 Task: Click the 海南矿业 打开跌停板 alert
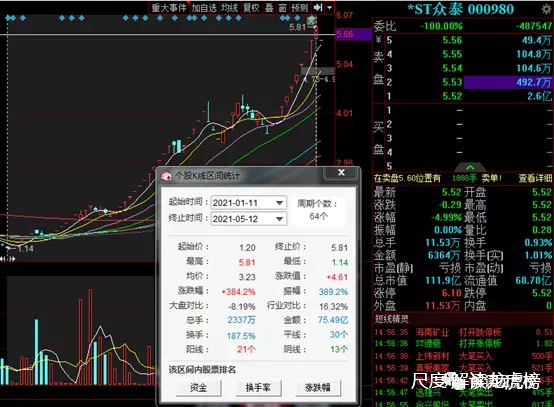(x=463, y=332)
